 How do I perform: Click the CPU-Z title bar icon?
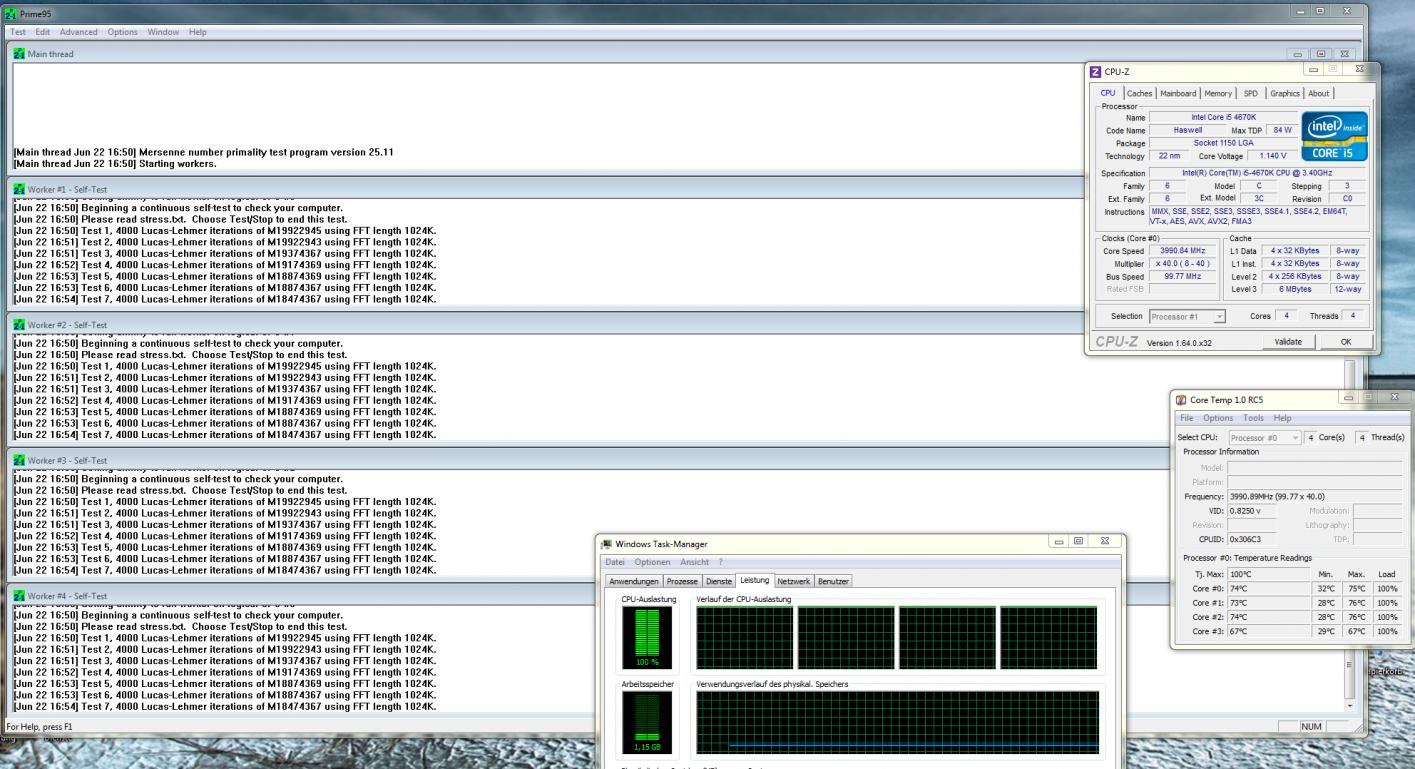tap(1096, 71)
